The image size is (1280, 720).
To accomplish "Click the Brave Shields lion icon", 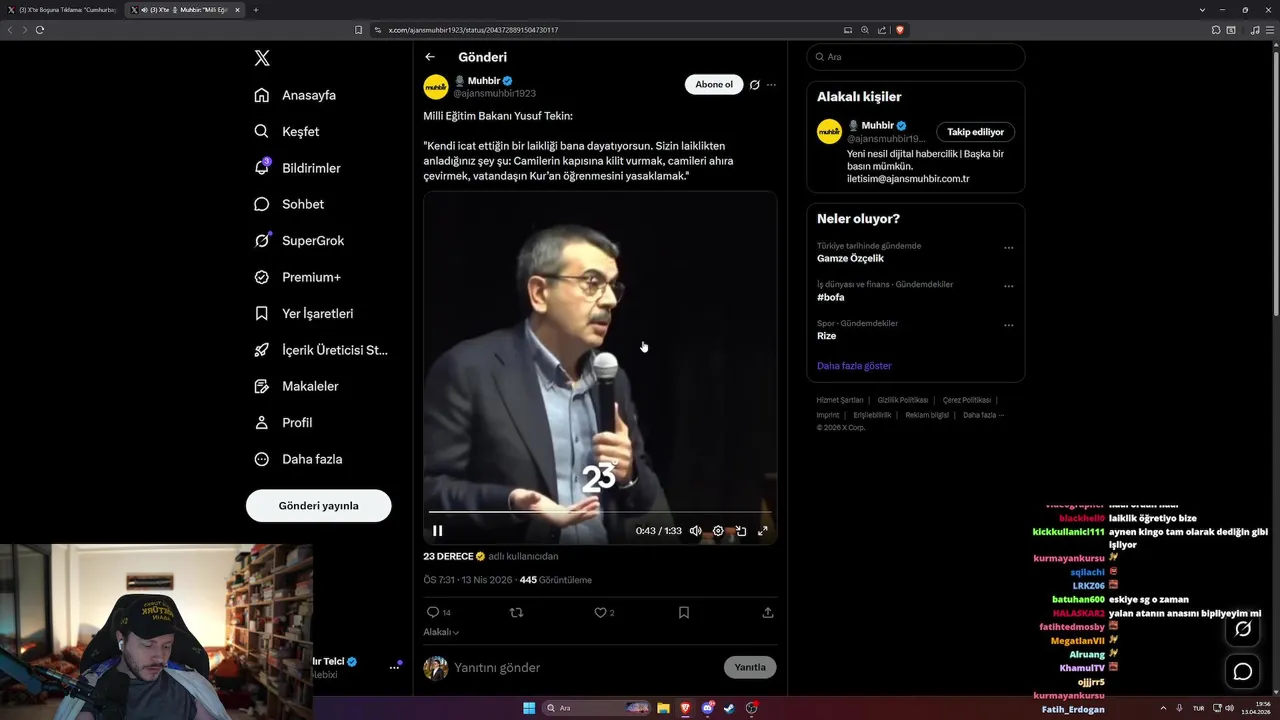I will click(900, 30).
